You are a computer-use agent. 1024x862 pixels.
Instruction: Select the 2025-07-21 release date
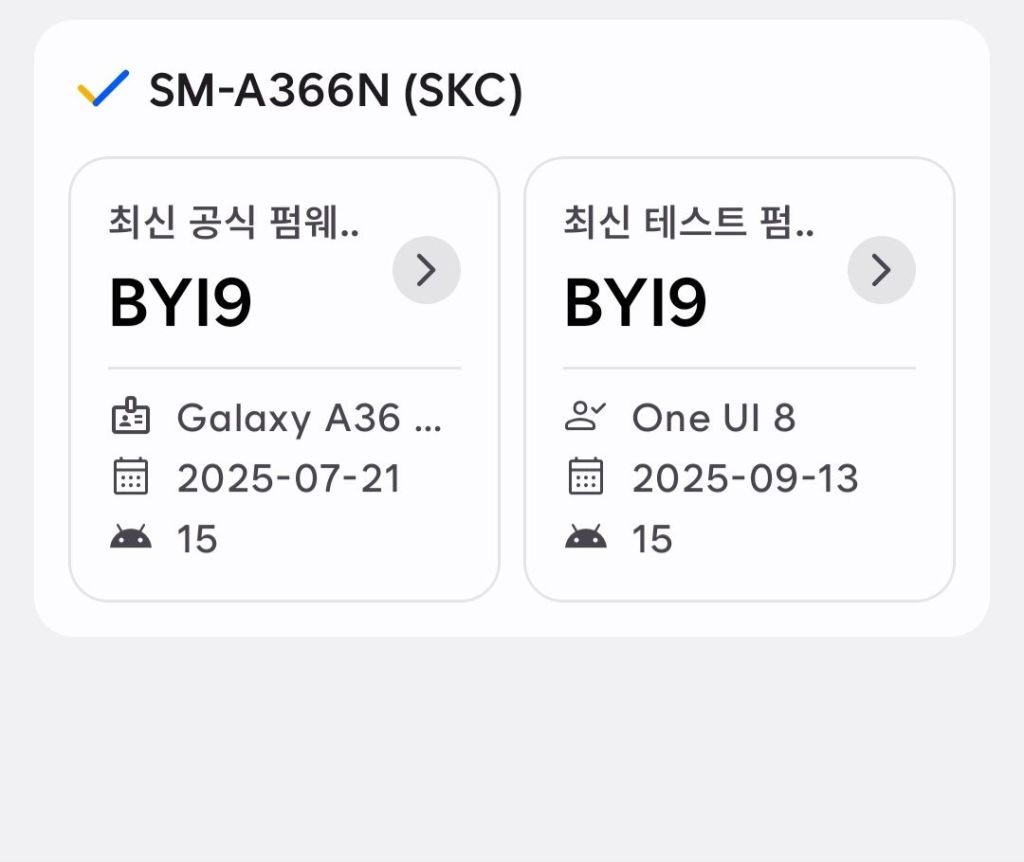tap(288, 479)
